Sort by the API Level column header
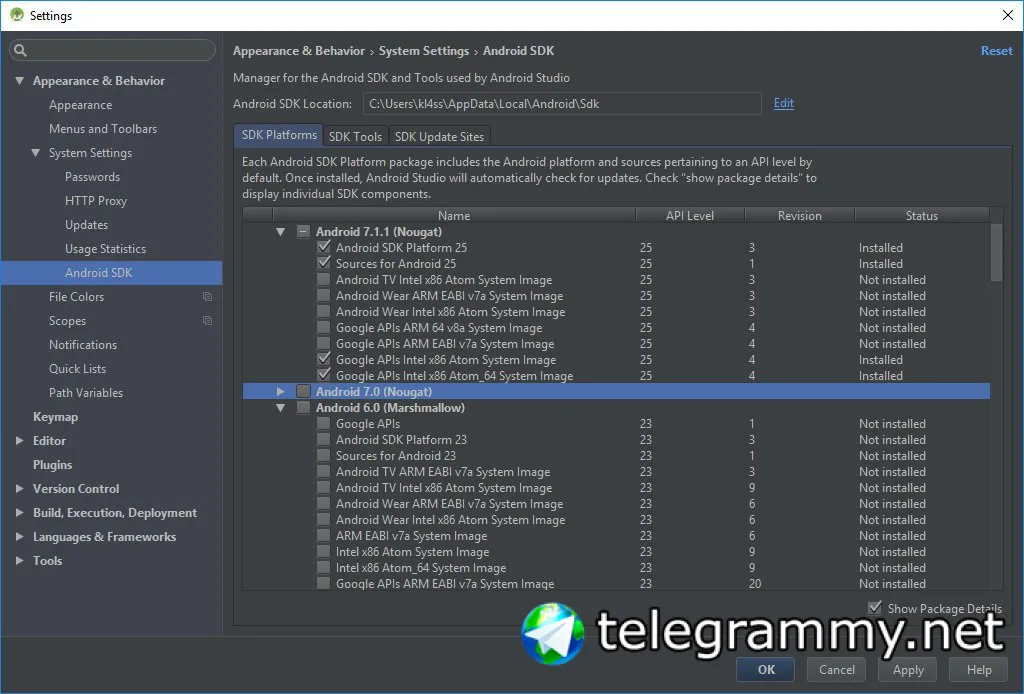Viewport: 1024px width, 694px height. (690, 215)
